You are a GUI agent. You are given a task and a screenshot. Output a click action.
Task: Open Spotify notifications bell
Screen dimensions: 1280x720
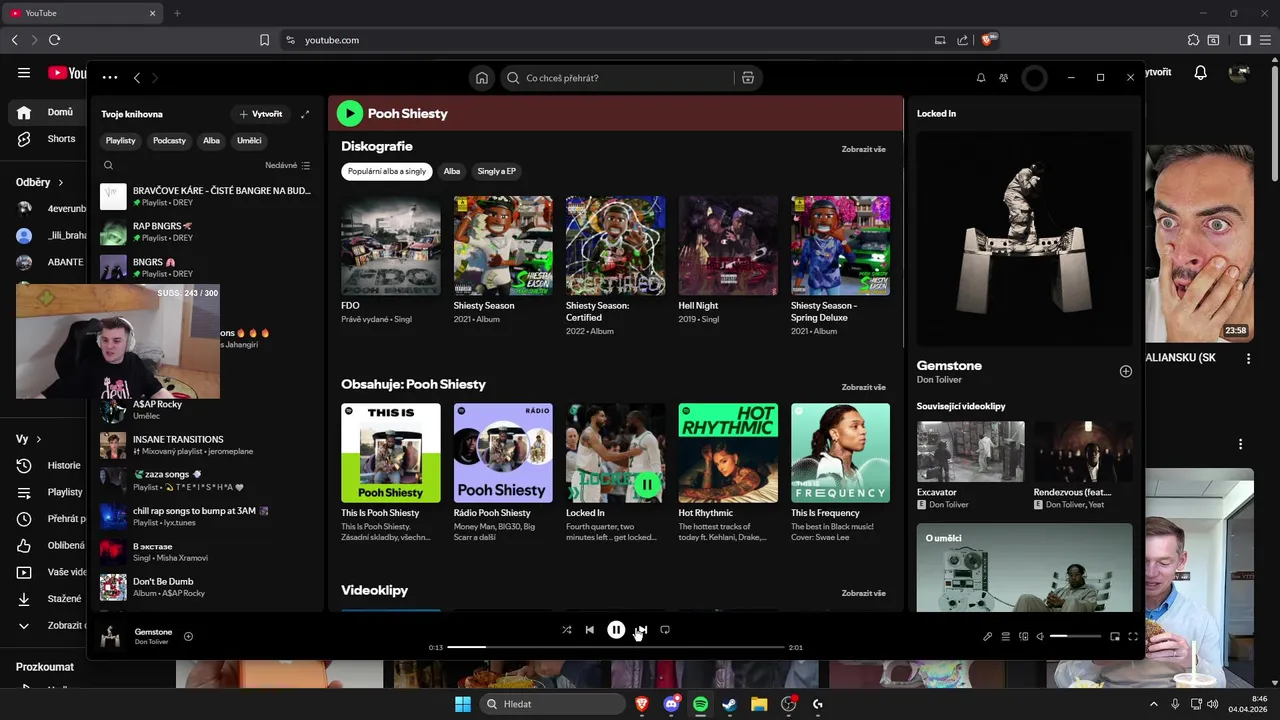click(x=981, y=78)
